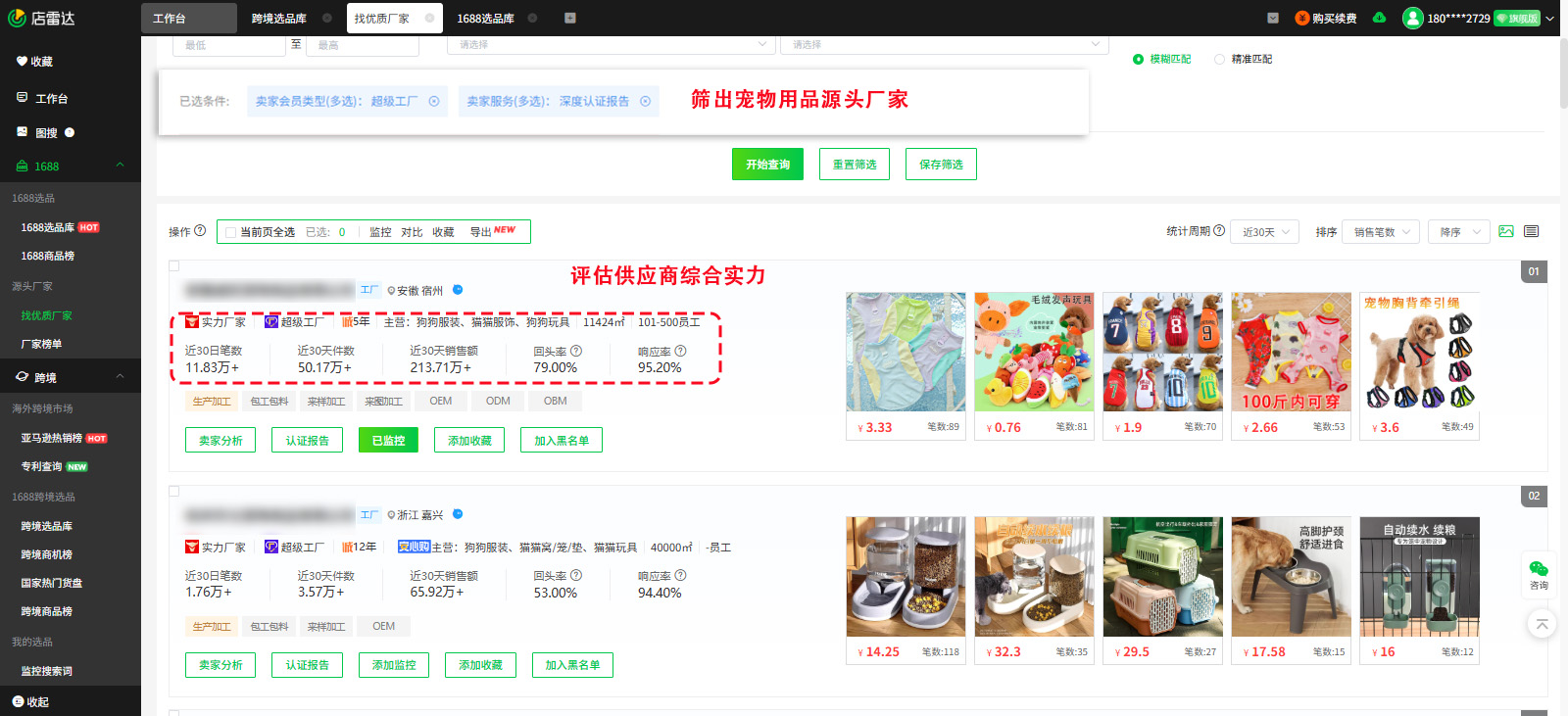This screenshot has height=716, width=1568.
Task: Click 卖家分析 for first supplier
Action: [220, 441]
